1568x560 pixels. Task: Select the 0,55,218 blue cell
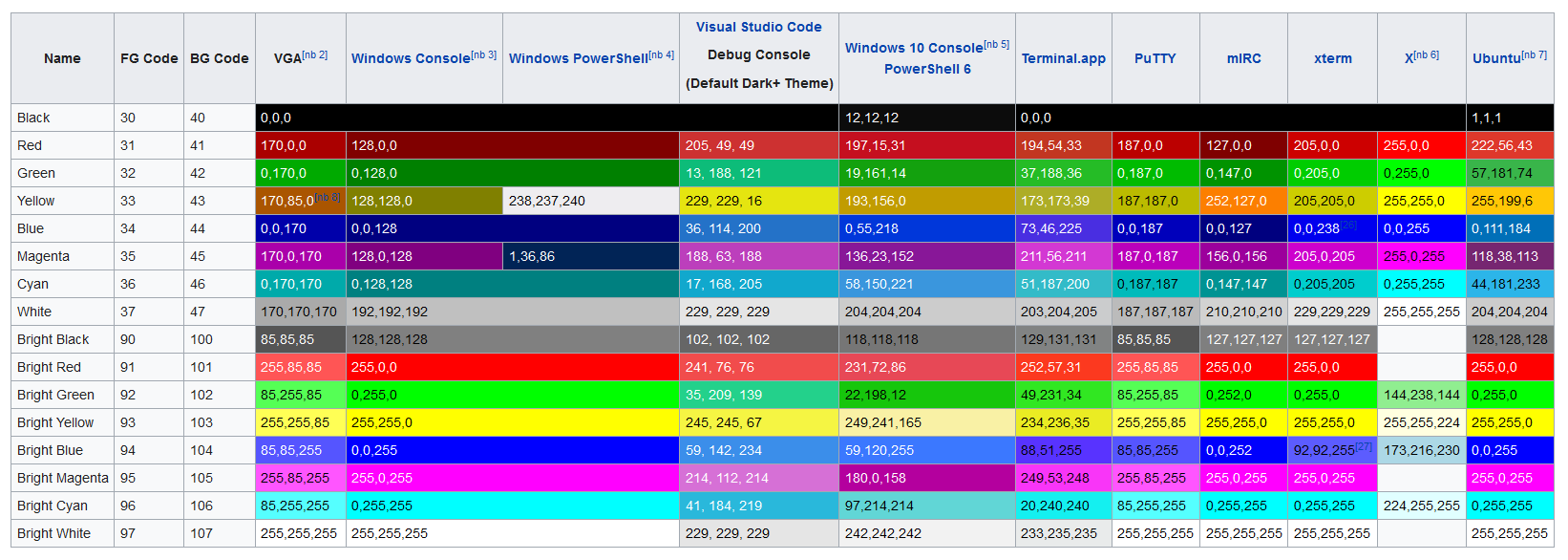point(927,228)
